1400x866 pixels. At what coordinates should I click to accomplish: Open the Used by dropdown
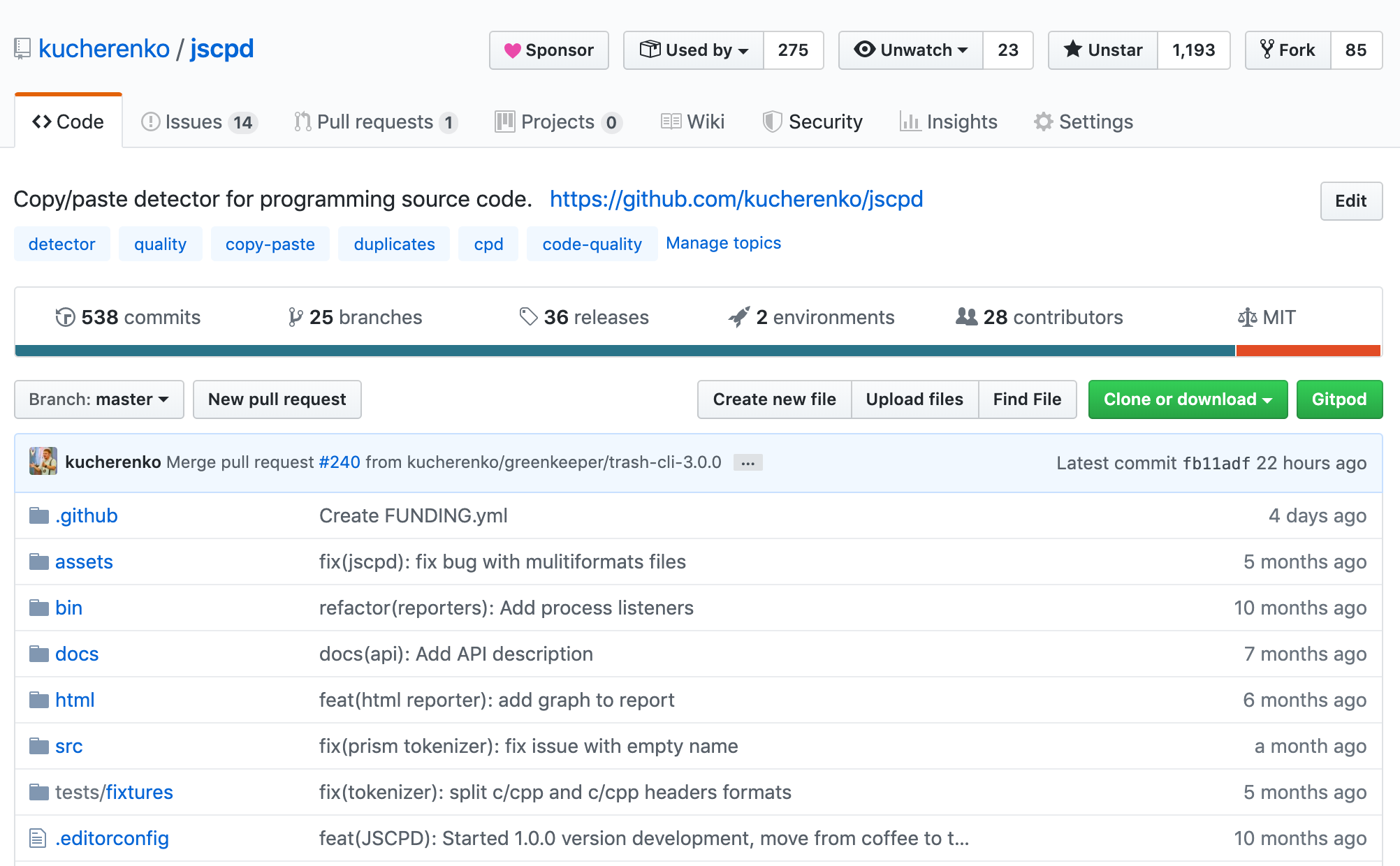[x=694, y=50]
